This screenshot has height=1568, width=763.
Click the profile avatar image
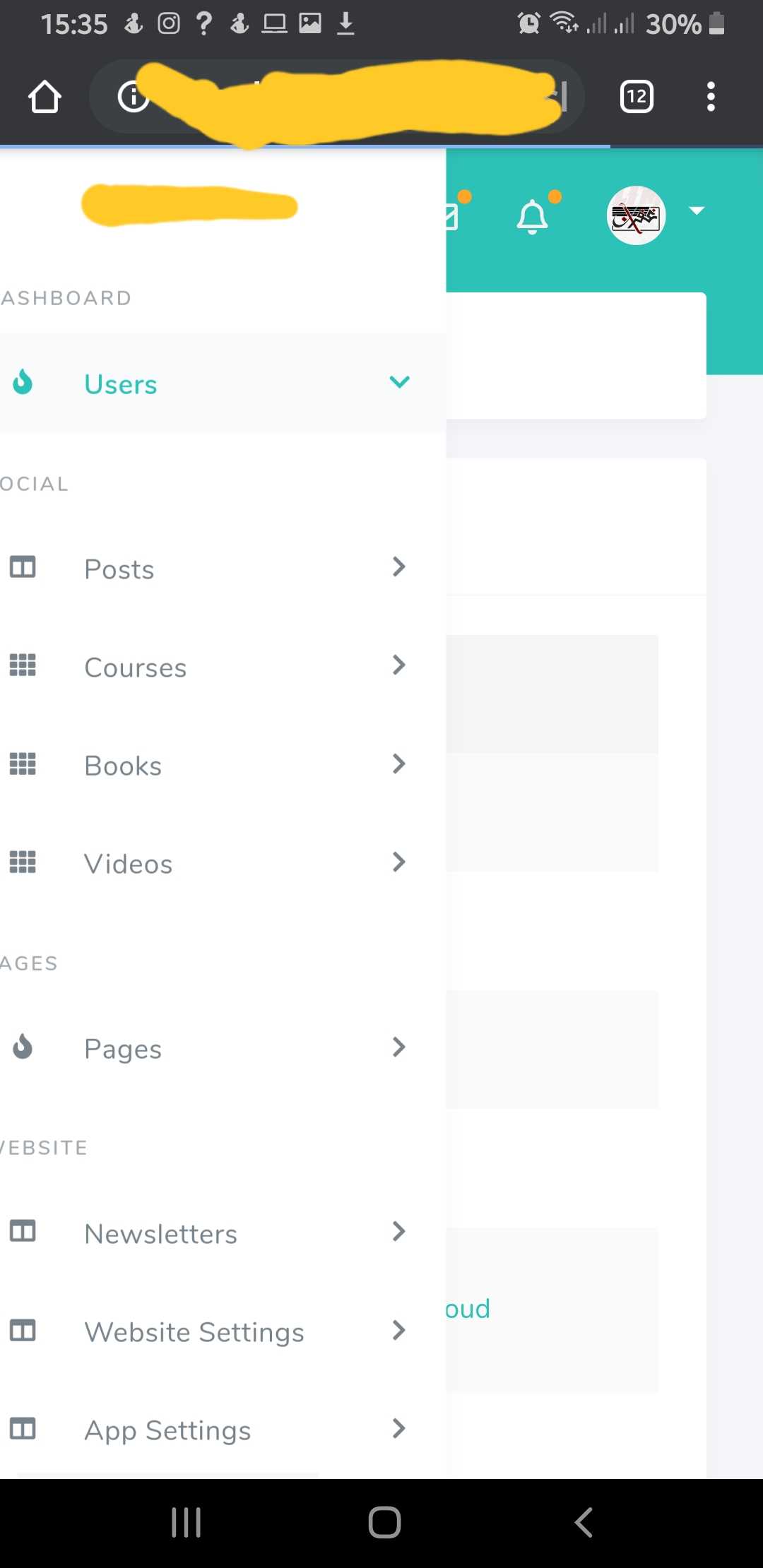(x=637, y=216)
